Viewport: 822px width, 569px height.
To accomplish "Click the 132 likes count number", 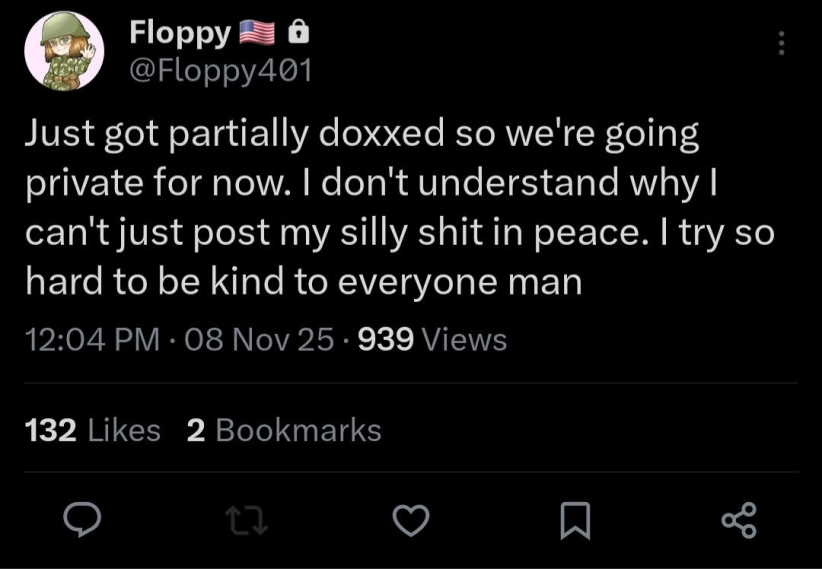I will (x=50, y=430).
